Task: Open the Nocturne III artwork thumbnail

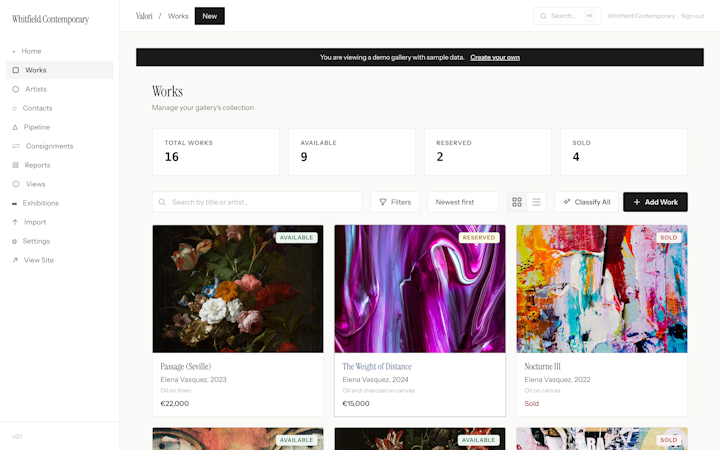Action: (602, 289)
